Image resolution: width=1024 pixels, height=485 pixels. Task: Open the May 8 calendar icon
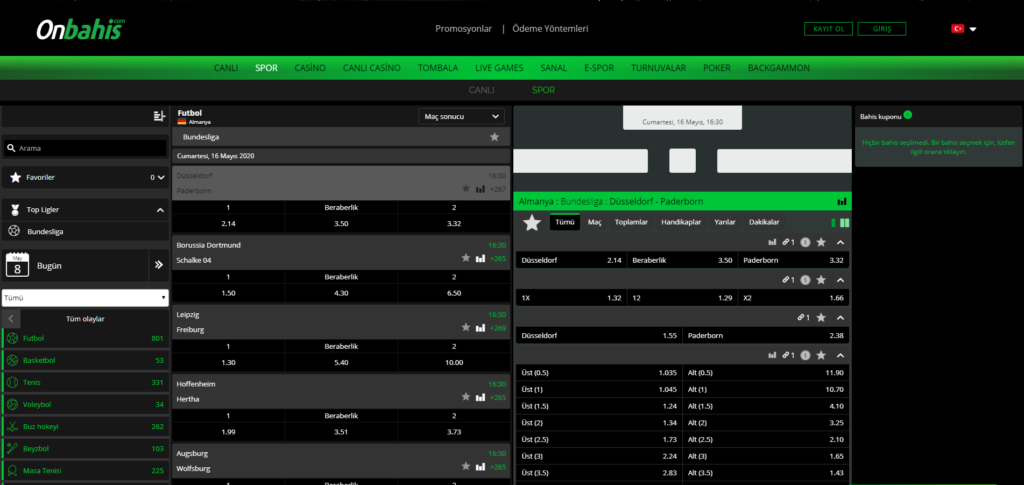tap(17, 265)
